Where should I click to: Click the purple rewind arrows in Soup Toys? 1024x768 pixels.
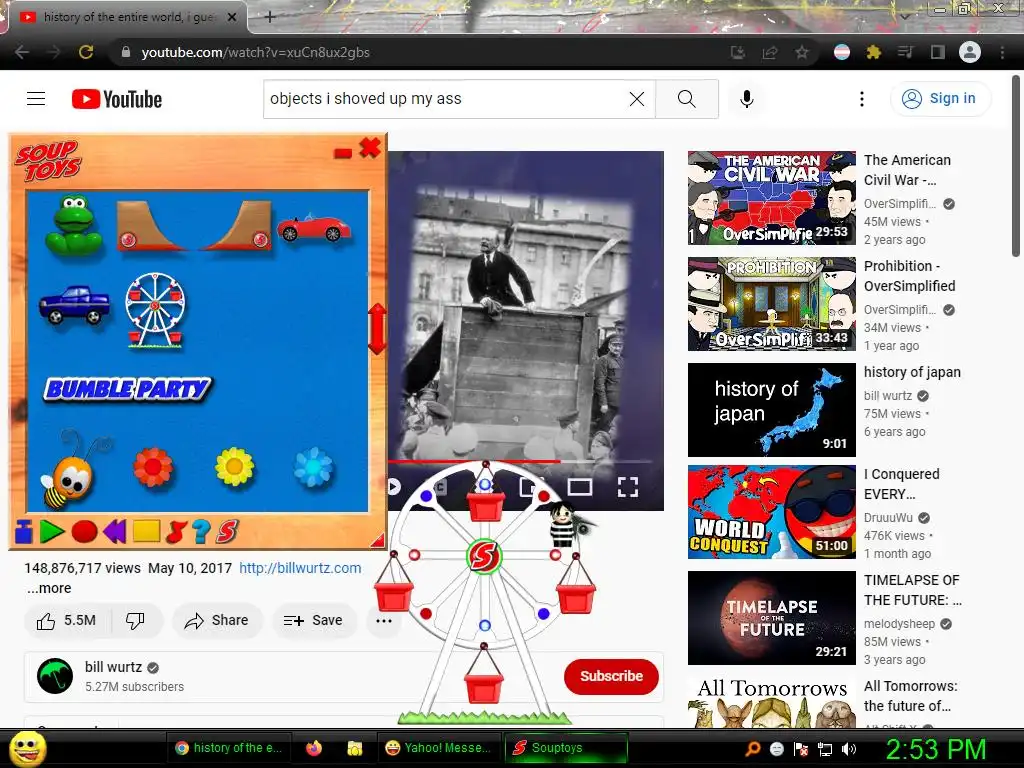coord(114,532)
